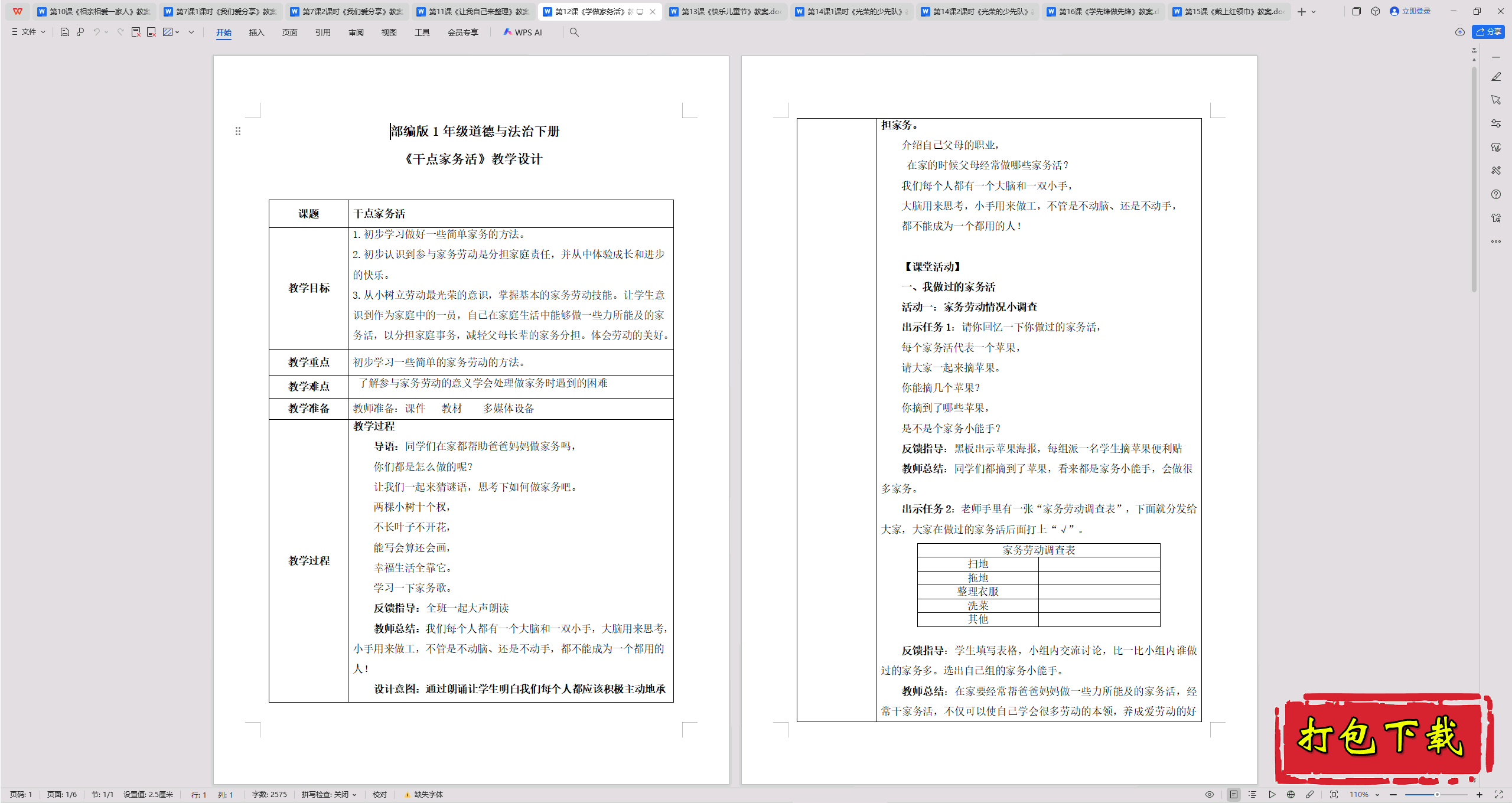Switch to outline view in status bar
The width and height of the screenshot is (1512, 803).
coord(1252,795)
